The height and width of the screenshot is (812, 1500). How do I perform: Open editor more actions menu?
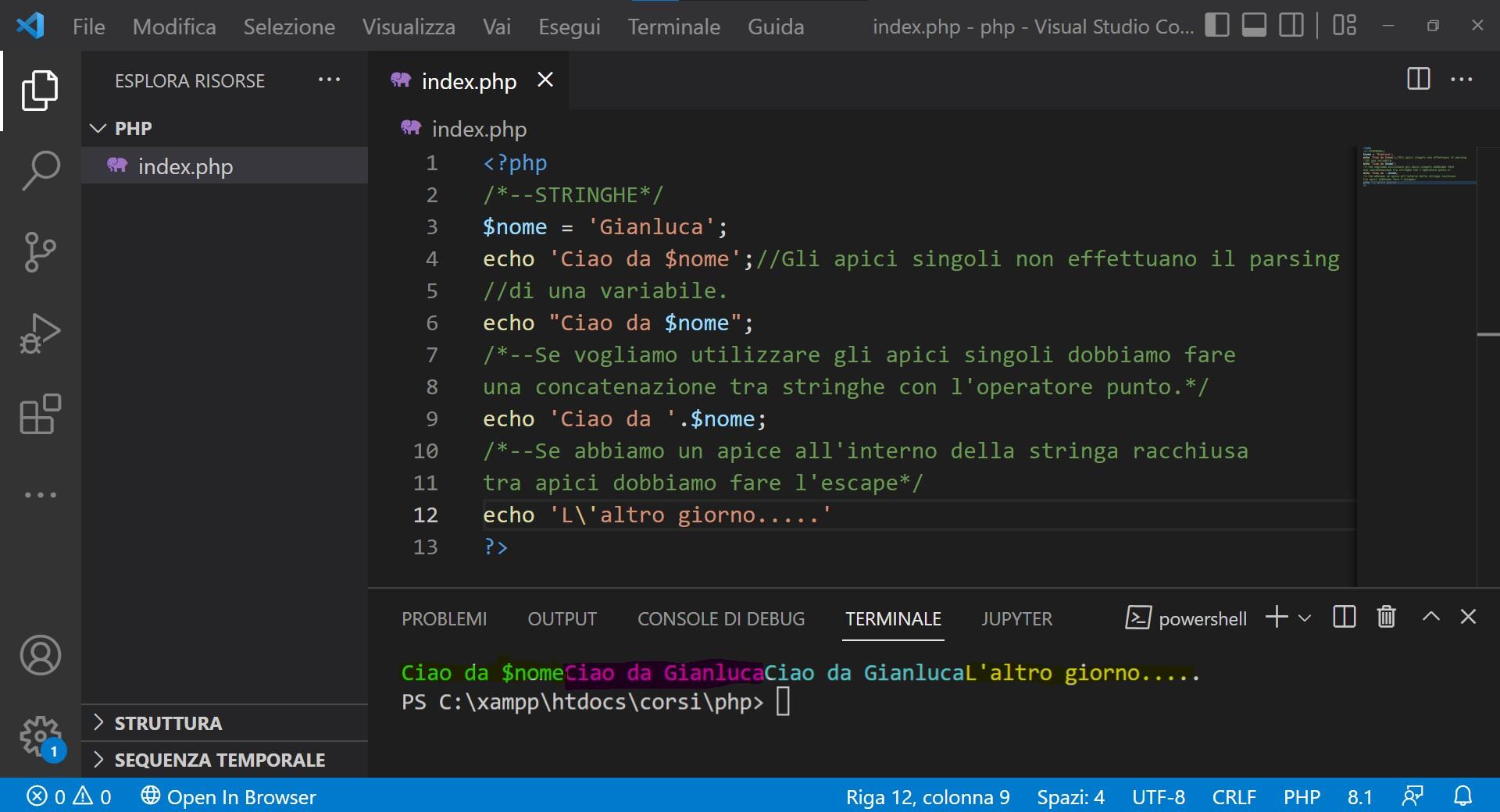[x=1462, y=79]
